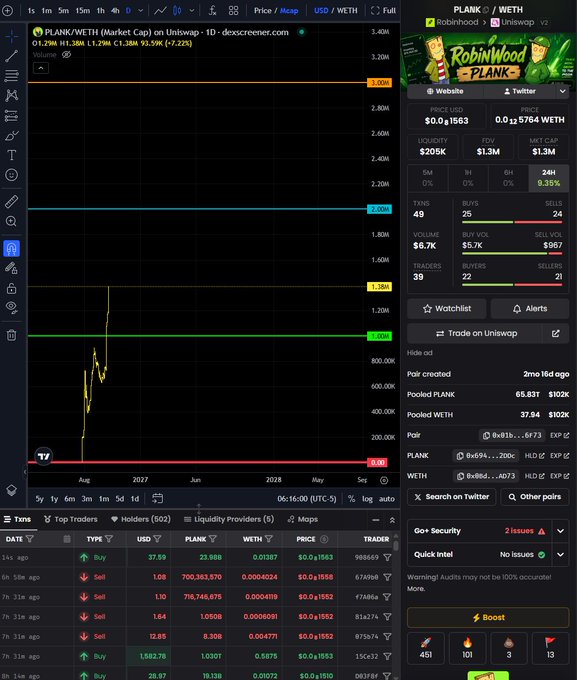Image resolution: width=577 pixels, height=680 pixels.
Task: Open the Top Traders tab
Action: pyautogui.click(x=71, y=519)
